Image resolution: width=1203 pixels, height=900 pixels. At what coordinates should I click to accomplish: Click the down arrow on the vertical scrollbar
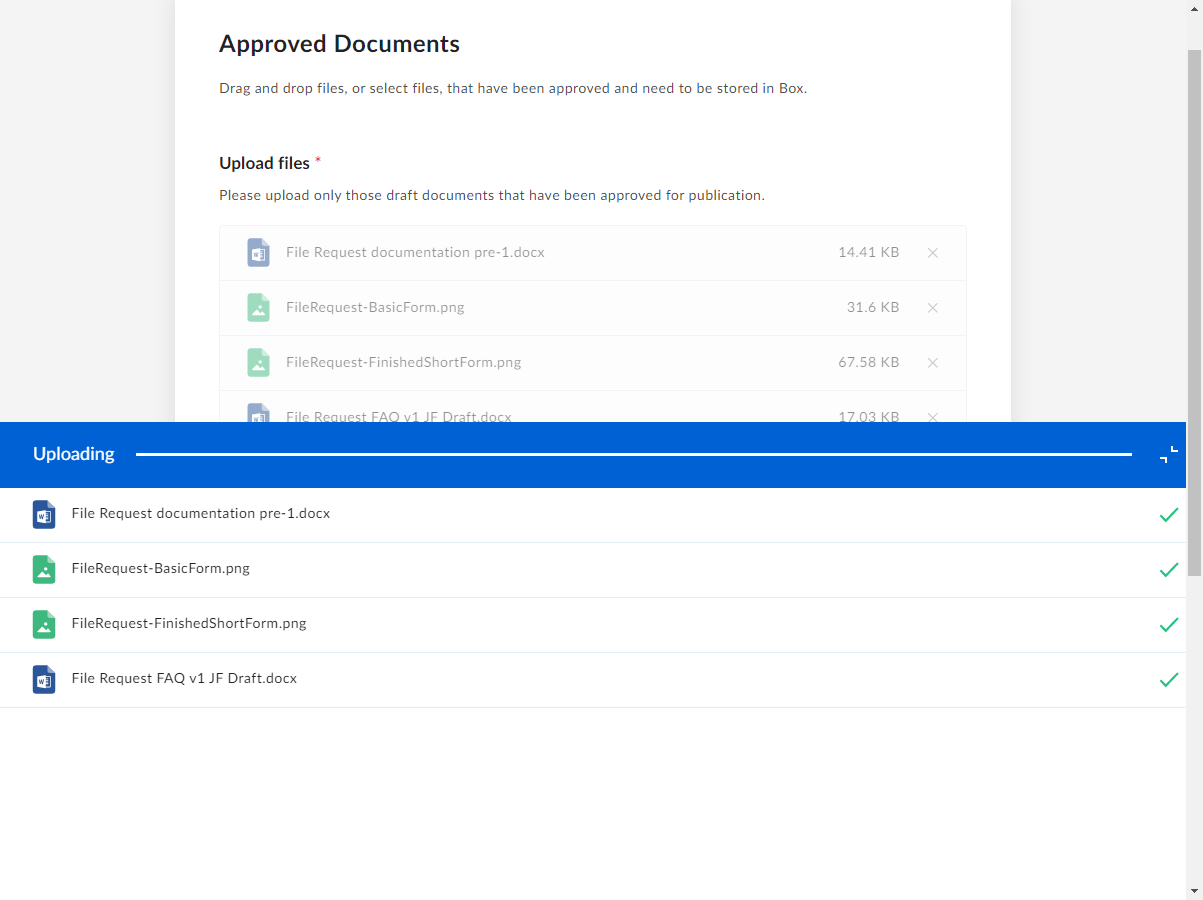pos(1195,891)
